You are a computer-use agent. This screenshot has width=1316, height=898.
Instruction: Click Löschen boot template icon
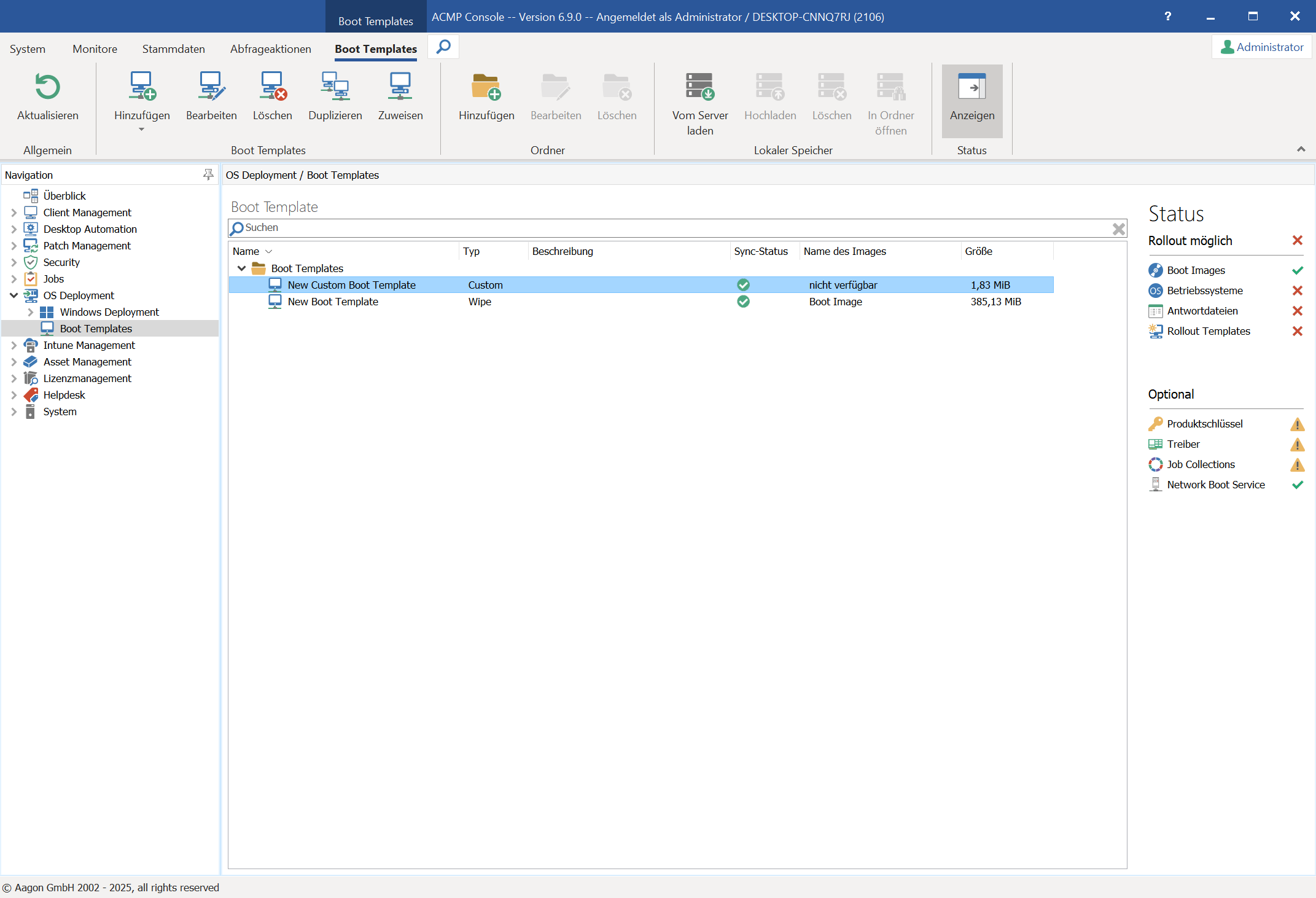[272, 87]
